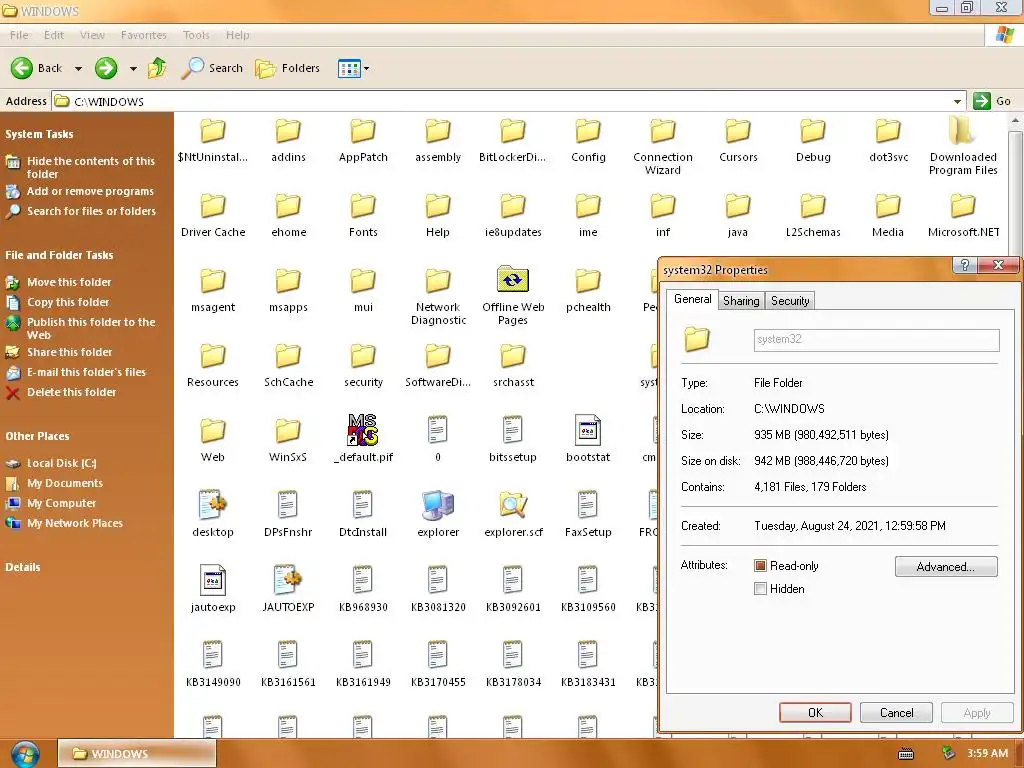The image size is (1024, 768).
Task: Open the Forward button history dropdown
Action: tap(133, 69)
